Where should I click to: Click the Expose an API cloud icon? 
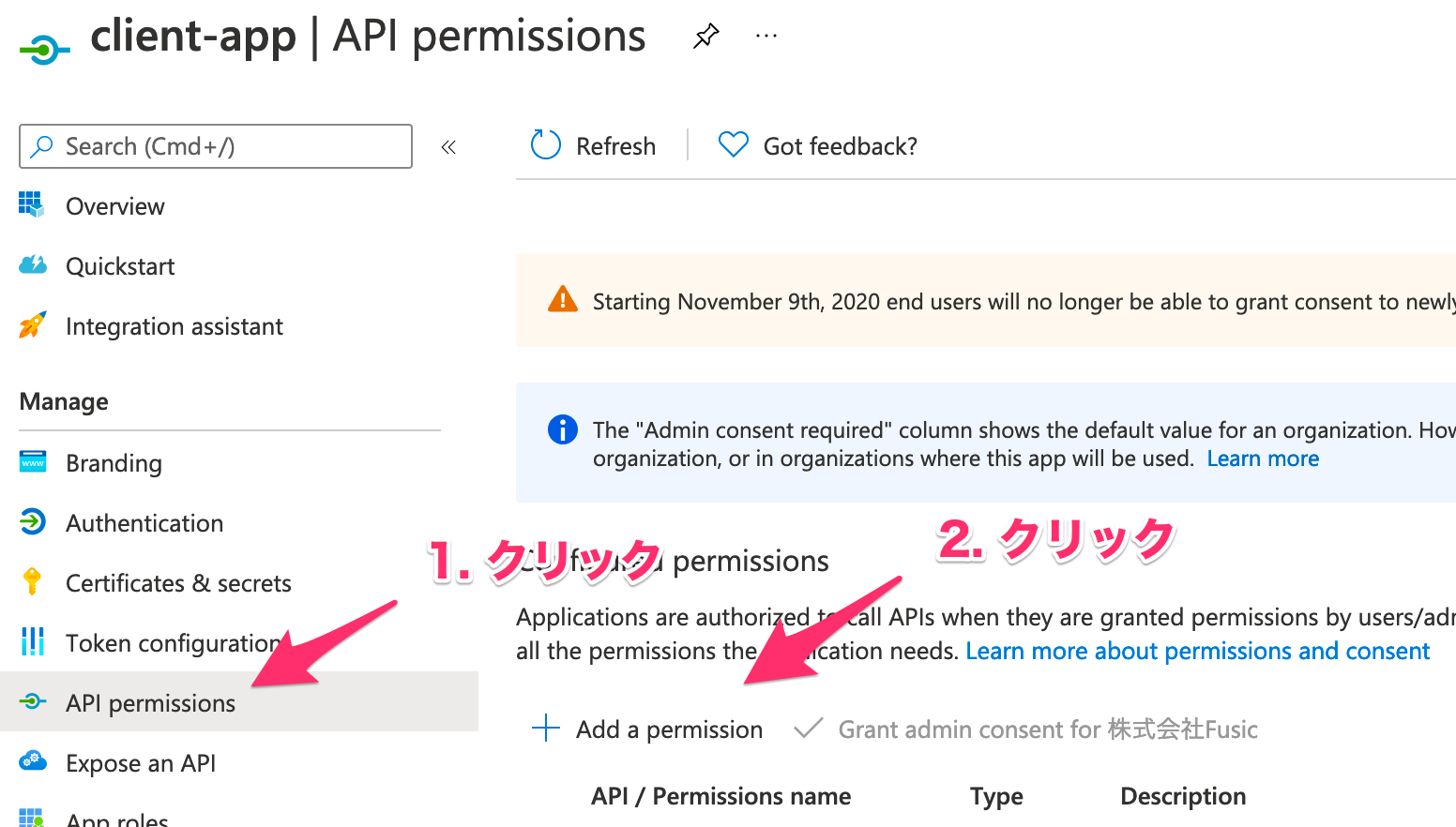32,762
